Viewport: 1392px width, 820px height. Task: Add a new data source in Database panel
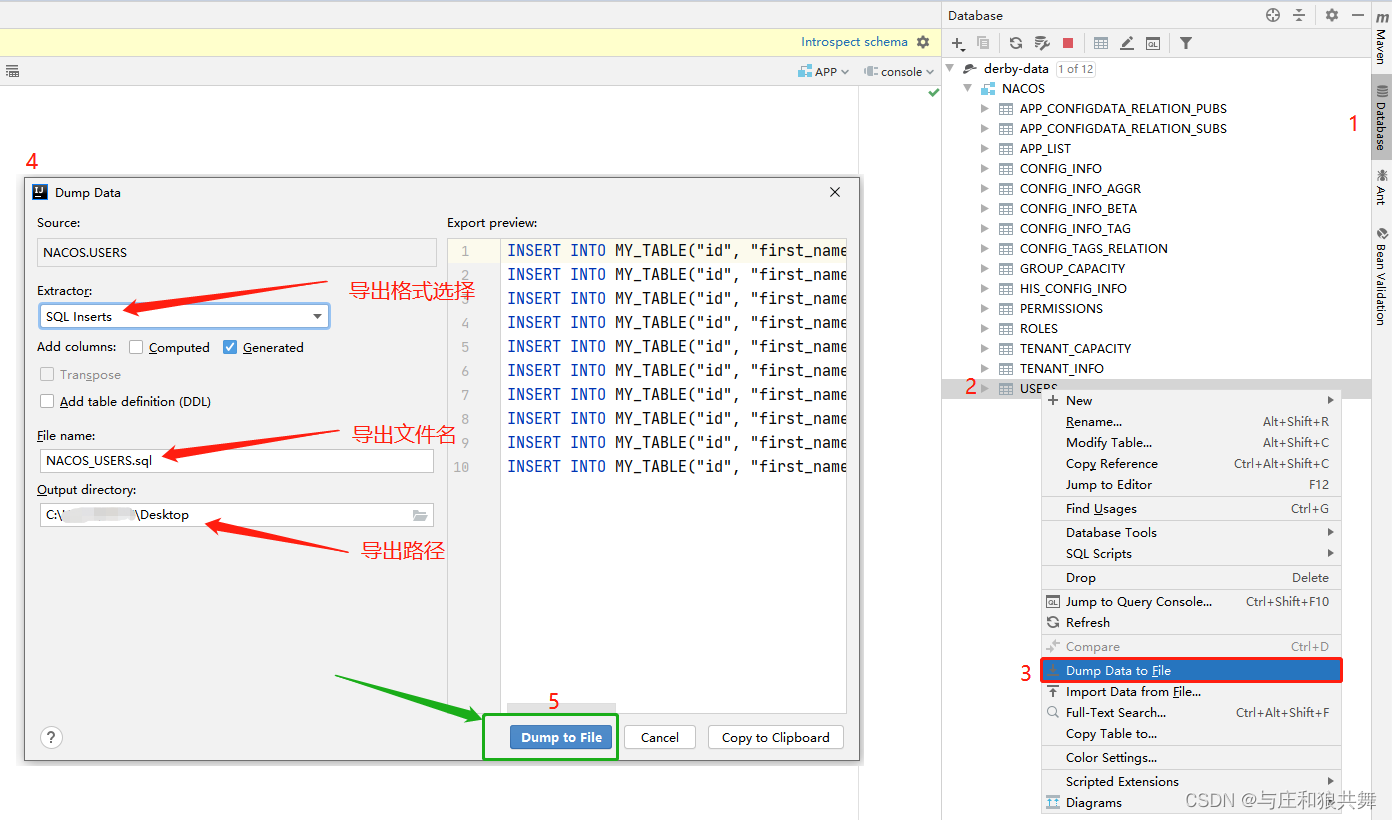coord(957,42)
